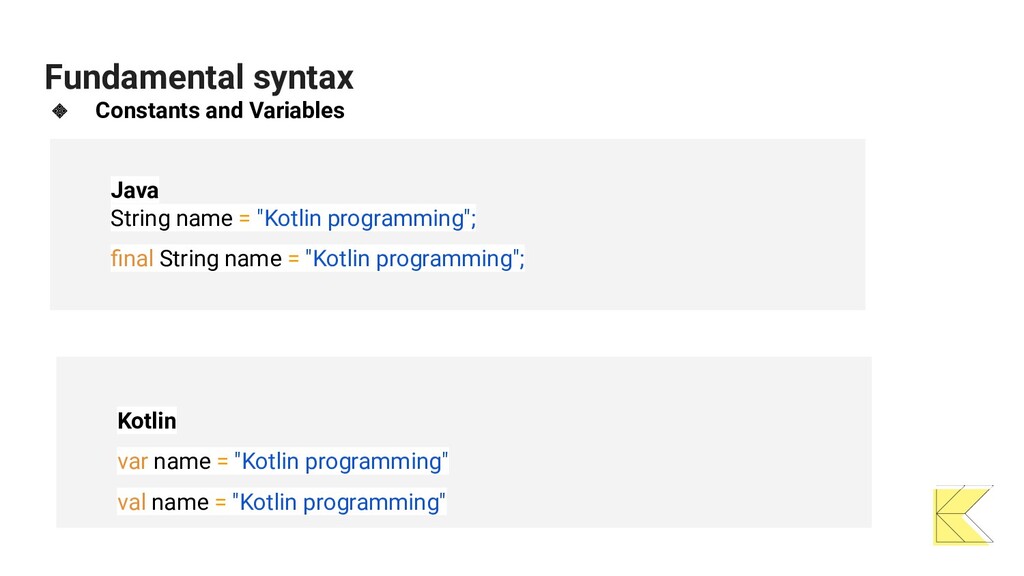This screenshot has width=1024, height=576.
Task: Click the Kotlin logo icon
Action: (x=963, y=515)
